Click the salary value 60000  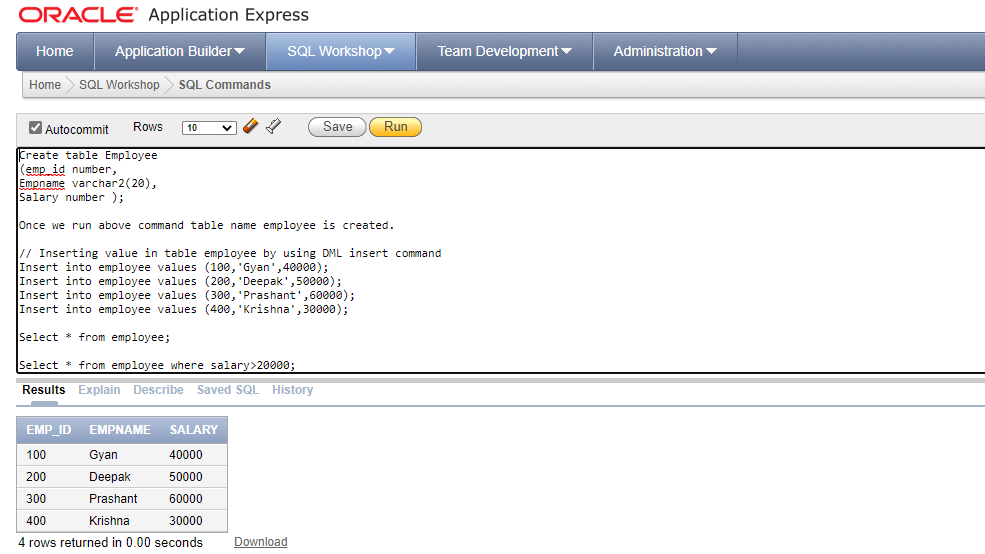click(186, 499)
